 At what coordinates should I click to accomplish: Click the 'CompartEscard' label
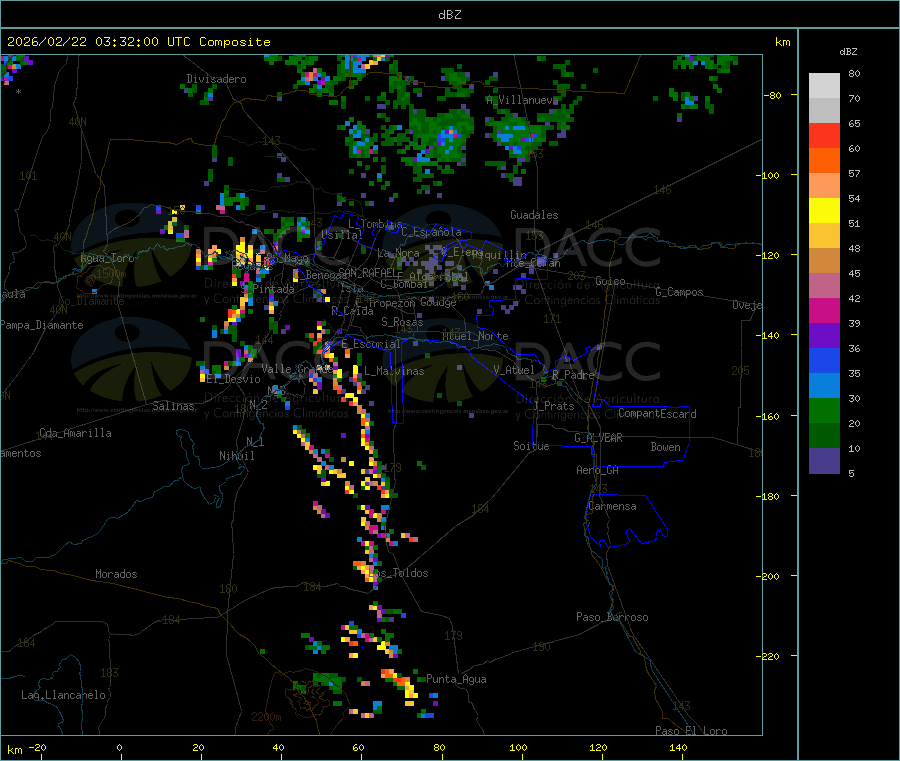657,413
